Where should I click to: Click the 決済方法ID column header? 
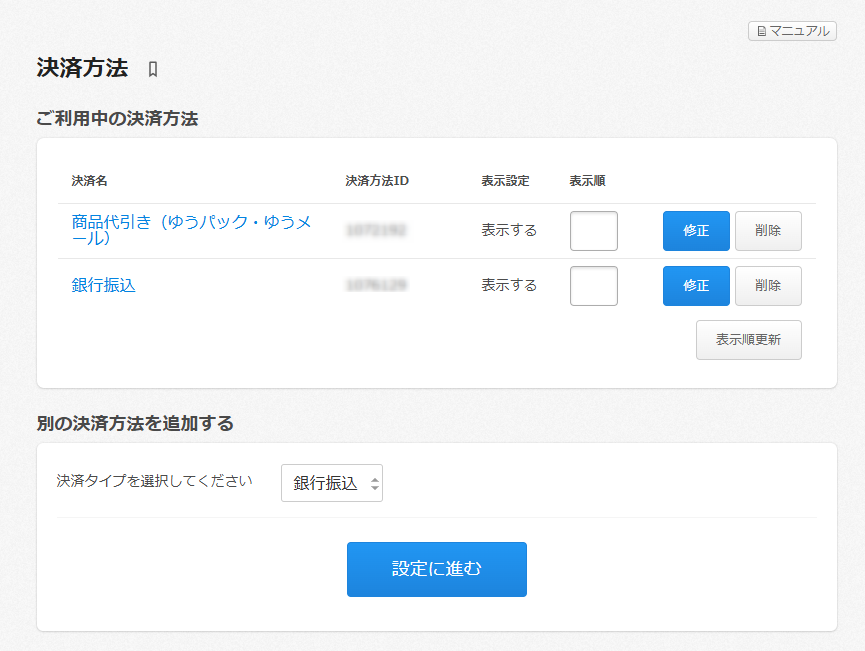(x=377, y=181)
